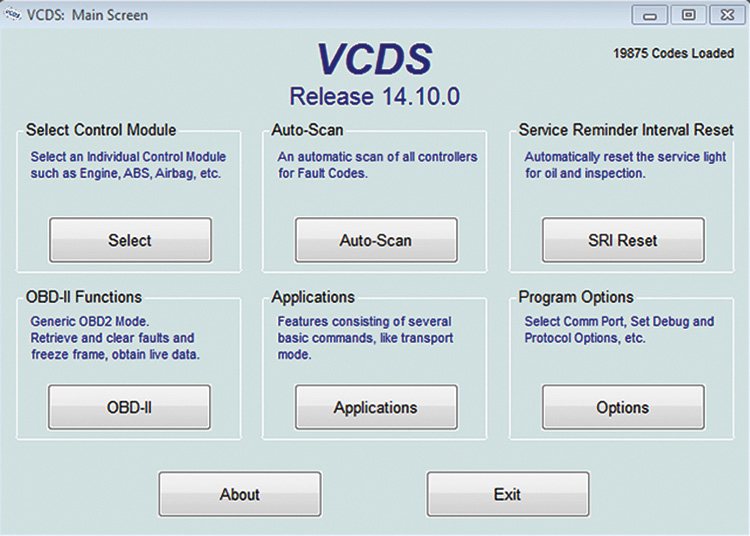
Task: Click the '19875 Codes Loaded' text
Action: 673,53
